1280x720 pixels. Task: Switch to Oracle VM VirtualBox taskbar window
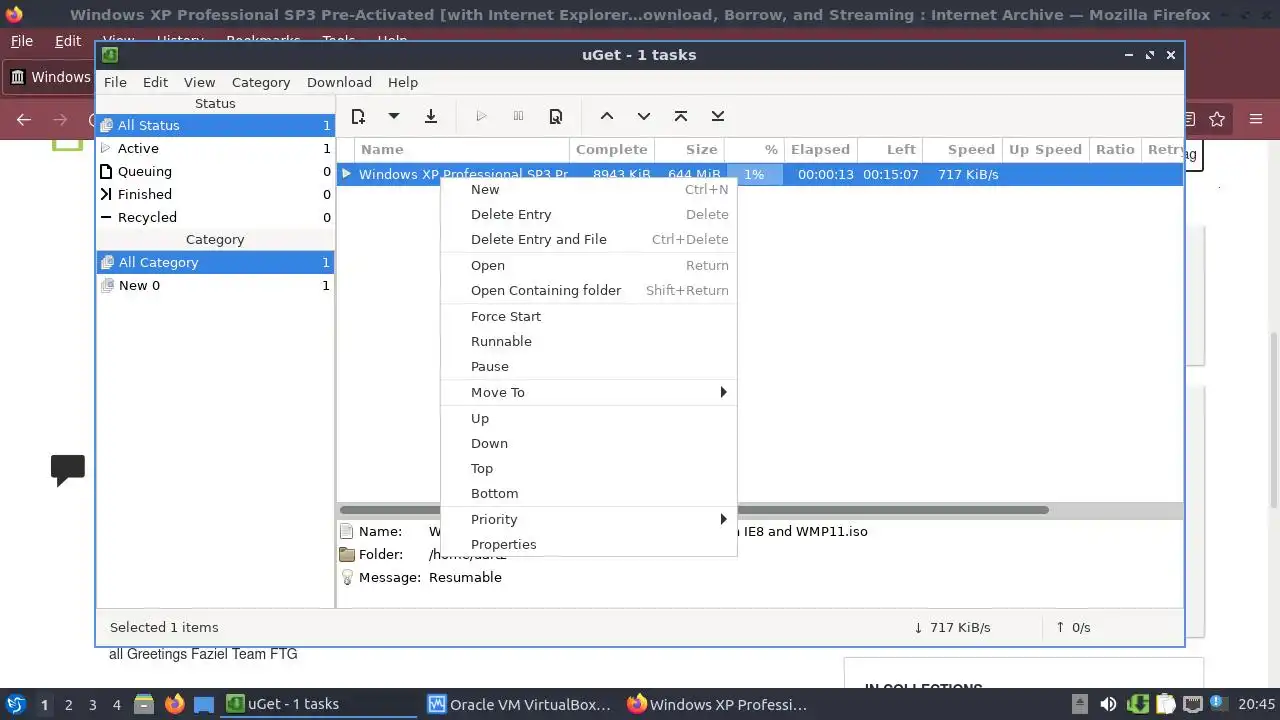click(x=519, y=704)
